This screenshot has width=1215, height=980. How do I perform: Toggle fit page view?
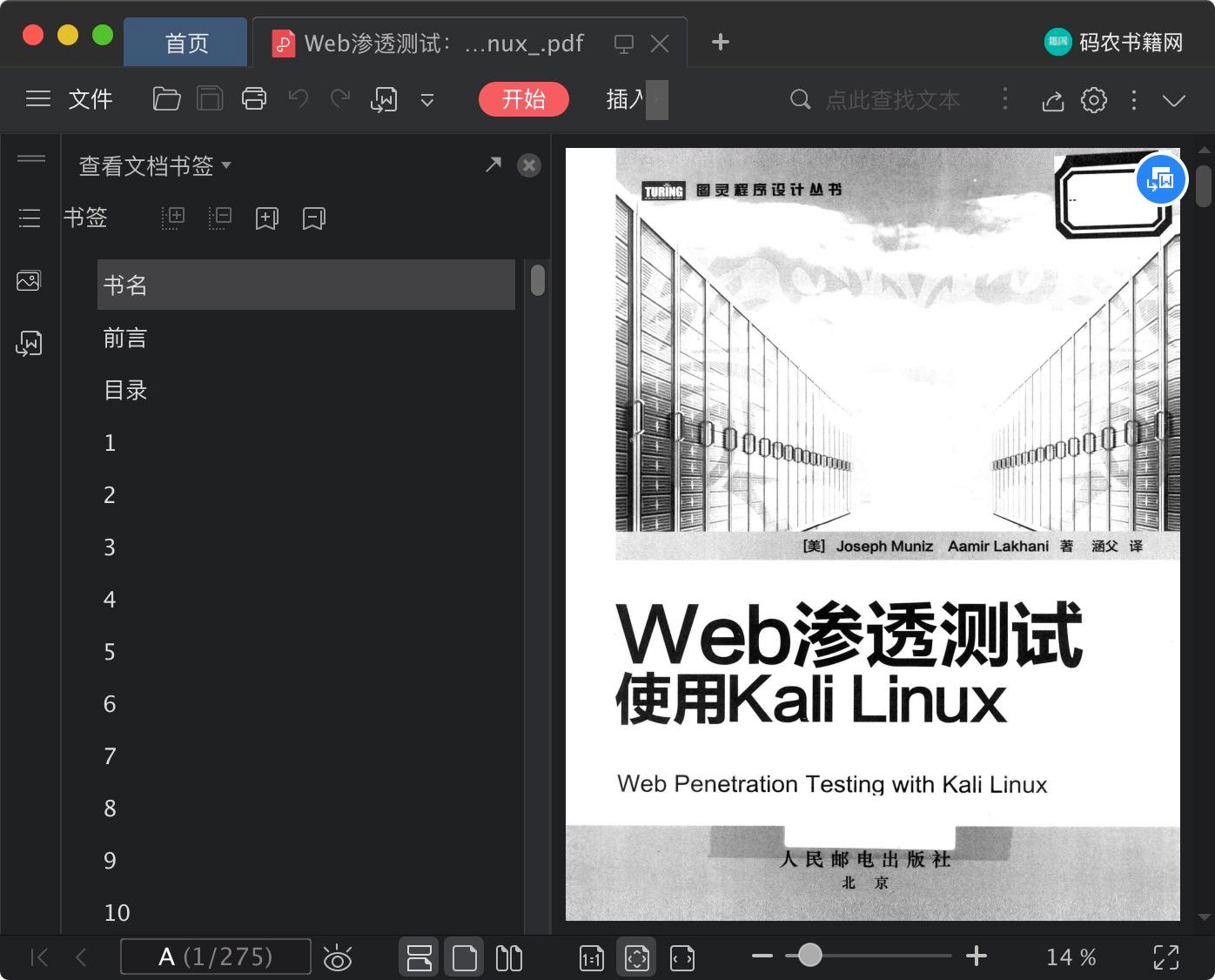pos(637,957)
